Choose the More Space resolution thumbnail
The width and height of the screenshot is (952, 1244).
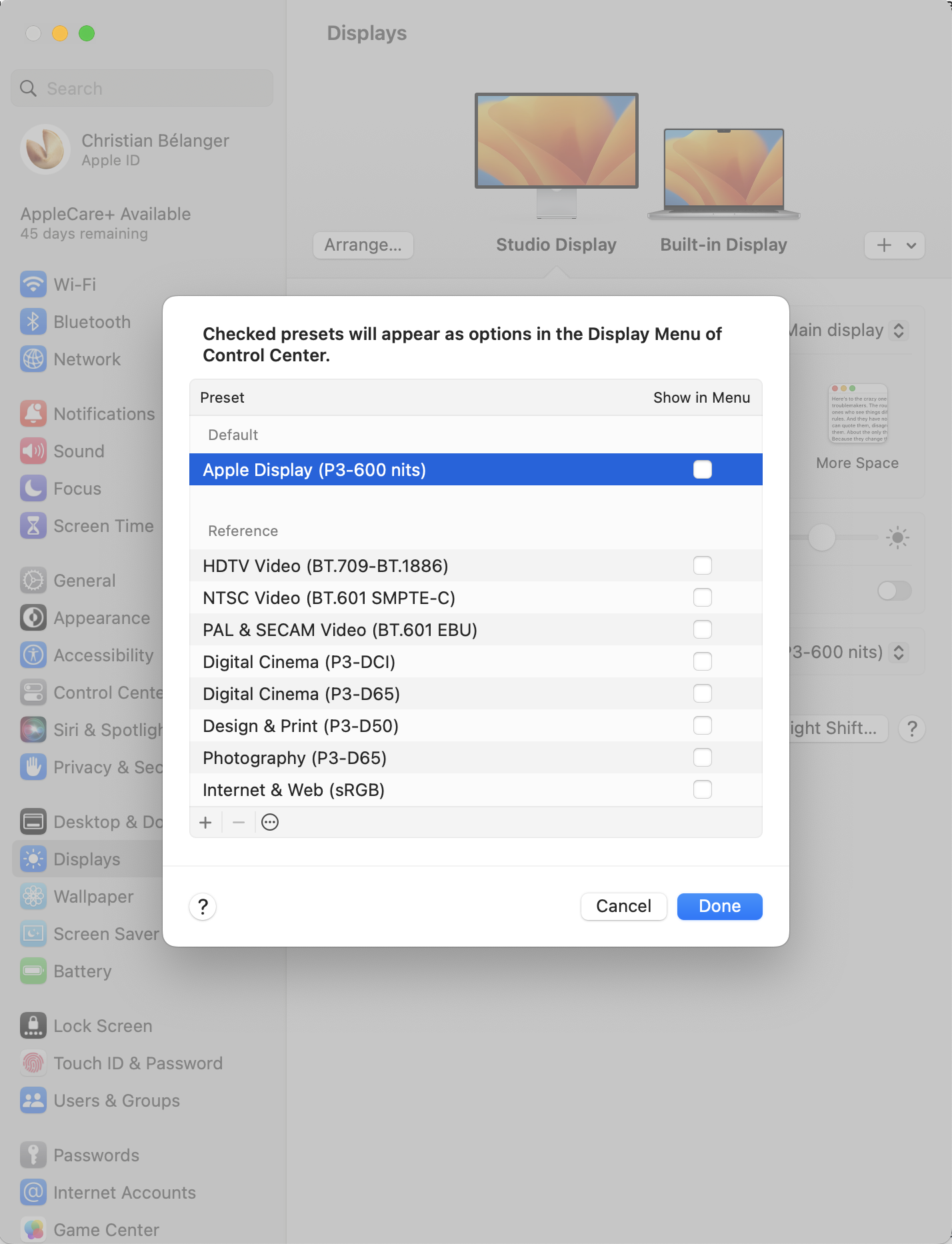(858, 413)
